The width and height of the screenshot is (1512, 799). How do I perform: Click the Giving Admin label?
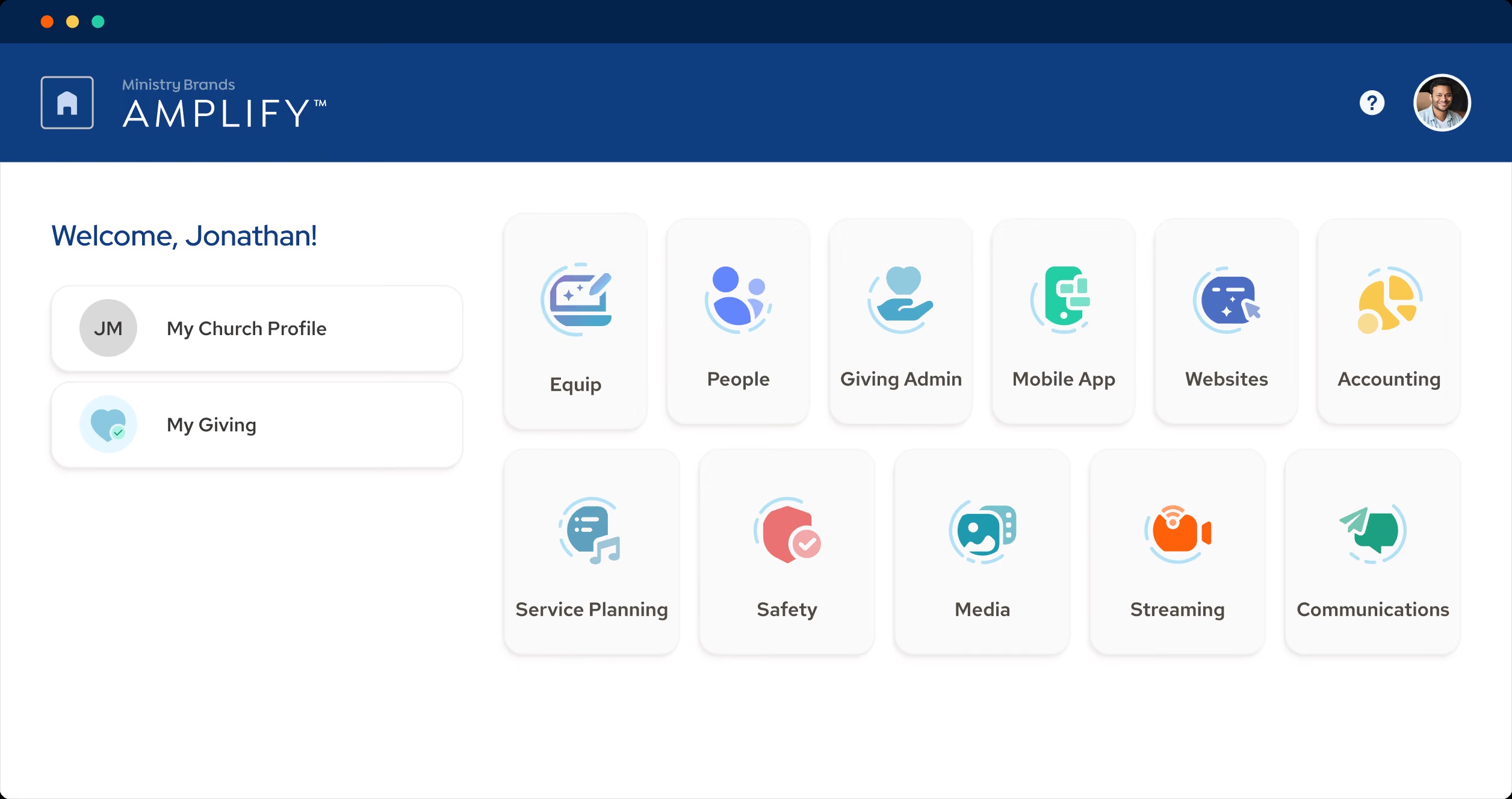tap(901, 379)
